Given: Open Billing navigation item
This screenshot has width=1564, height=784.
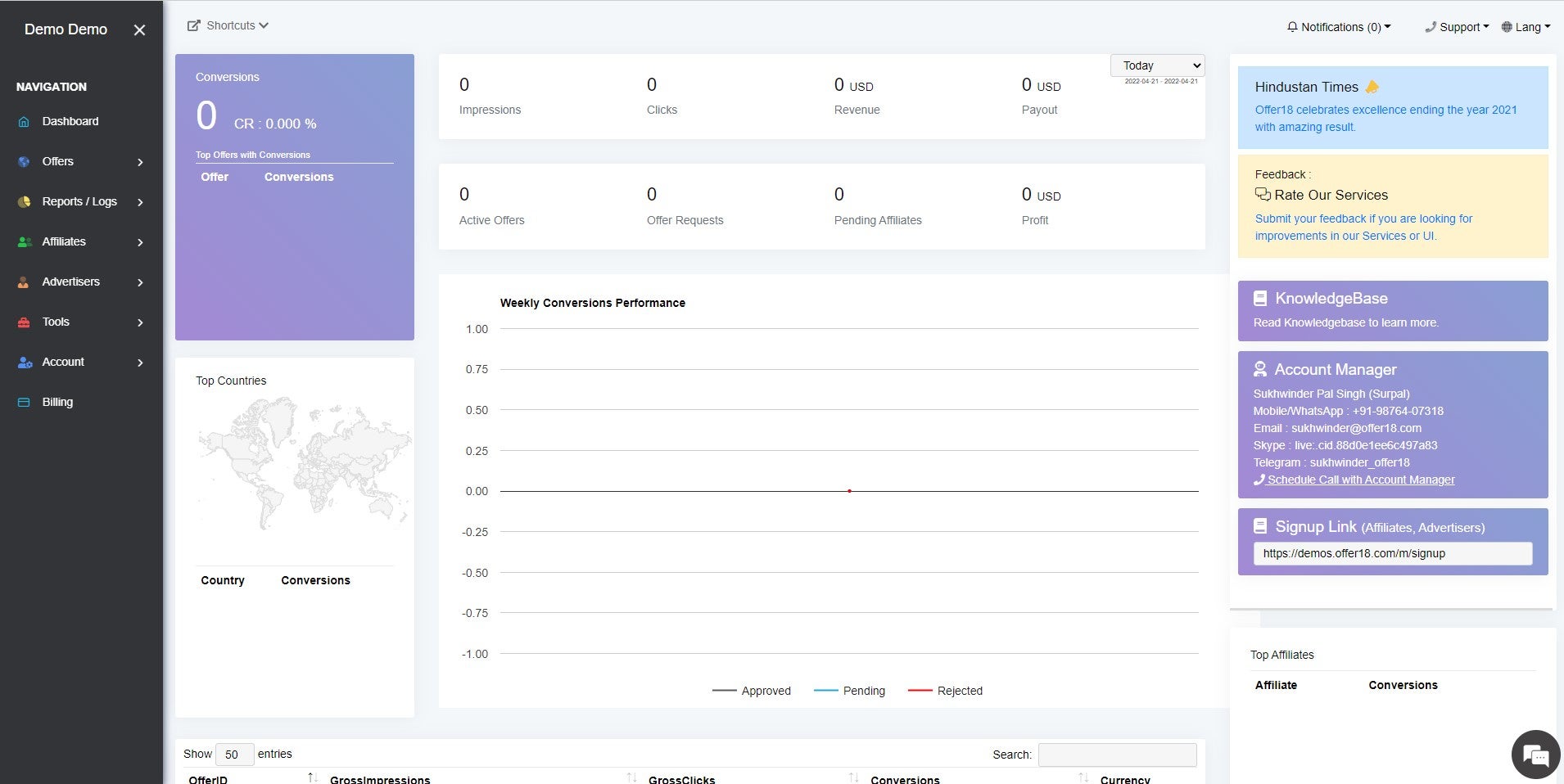Looking at the screenshot, I should [57, 402].
